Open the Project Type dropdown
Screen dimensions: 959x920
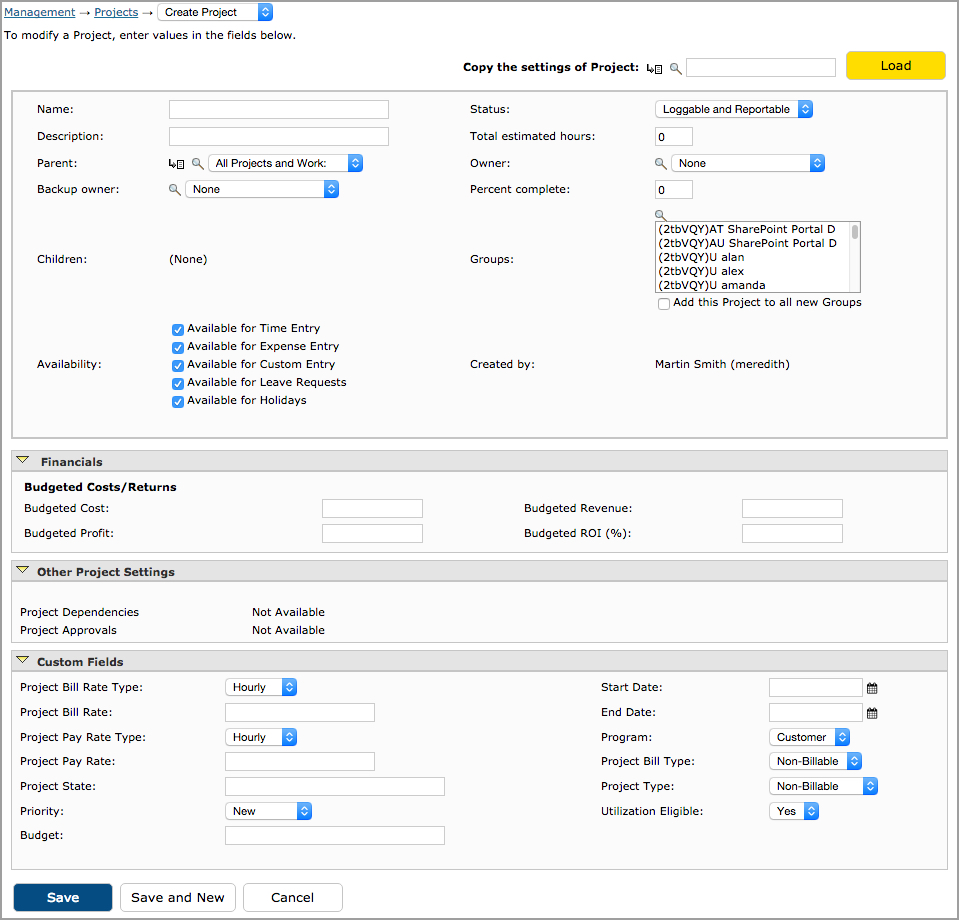tap(823, 786)
